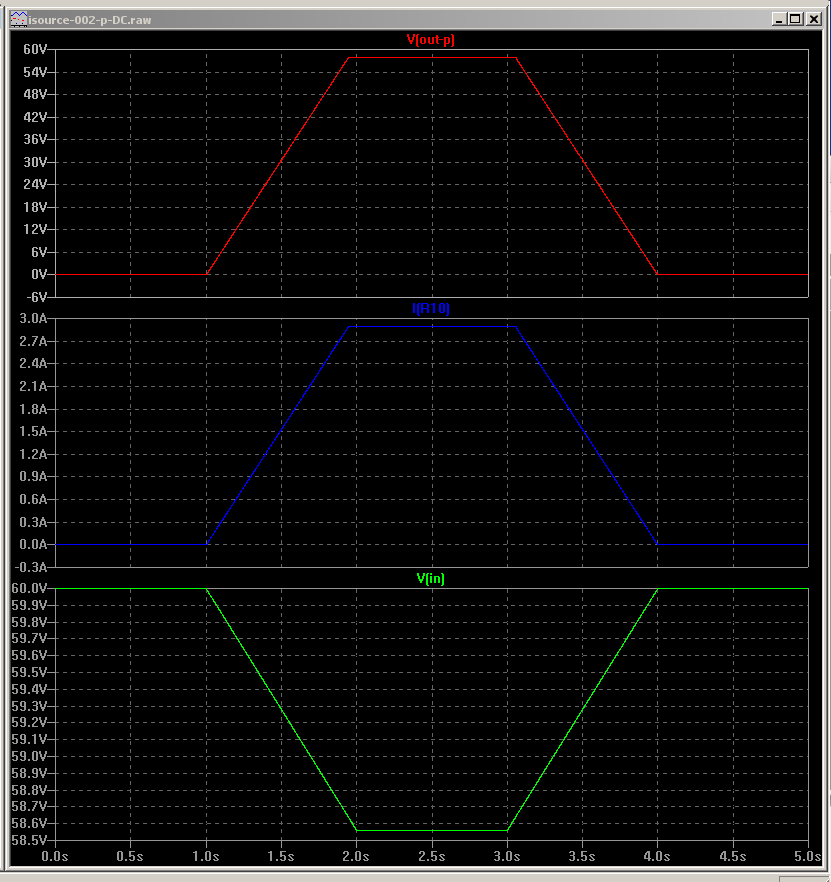
Task: Click the 60.0V axis label in bottom pane
Action: click(29, 588)
